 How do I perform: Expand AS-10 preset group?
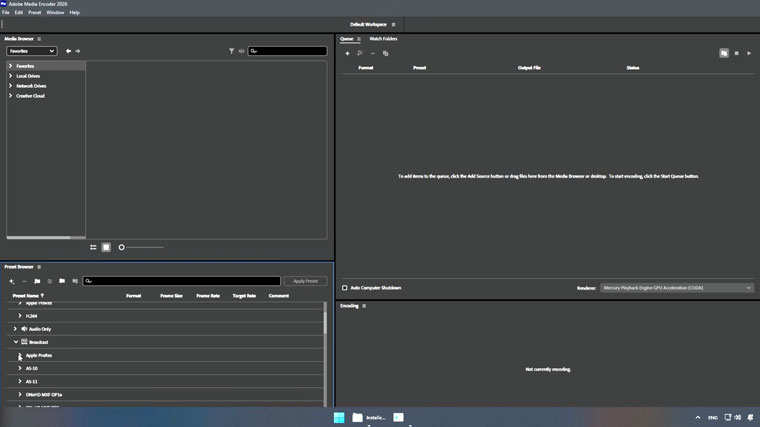(20, 368)
